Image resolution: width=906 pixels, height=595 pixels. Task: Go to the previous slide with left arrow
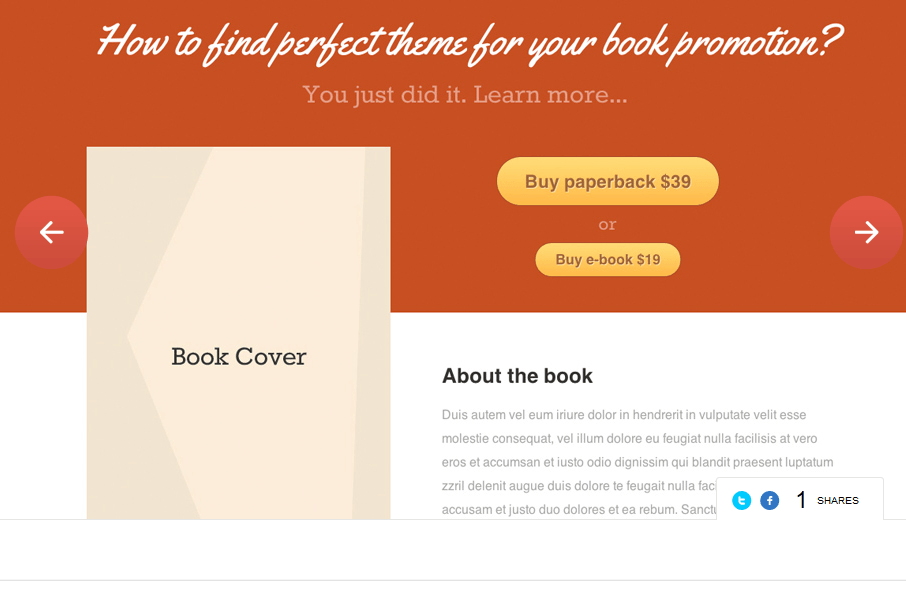tap(51, 232)
